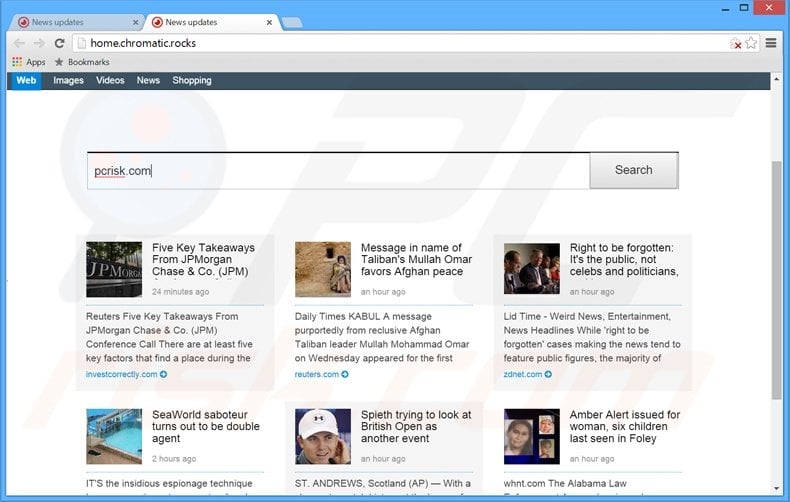
Task: Focus the search box containing pcrisk.com
Action: coord(339,171)
